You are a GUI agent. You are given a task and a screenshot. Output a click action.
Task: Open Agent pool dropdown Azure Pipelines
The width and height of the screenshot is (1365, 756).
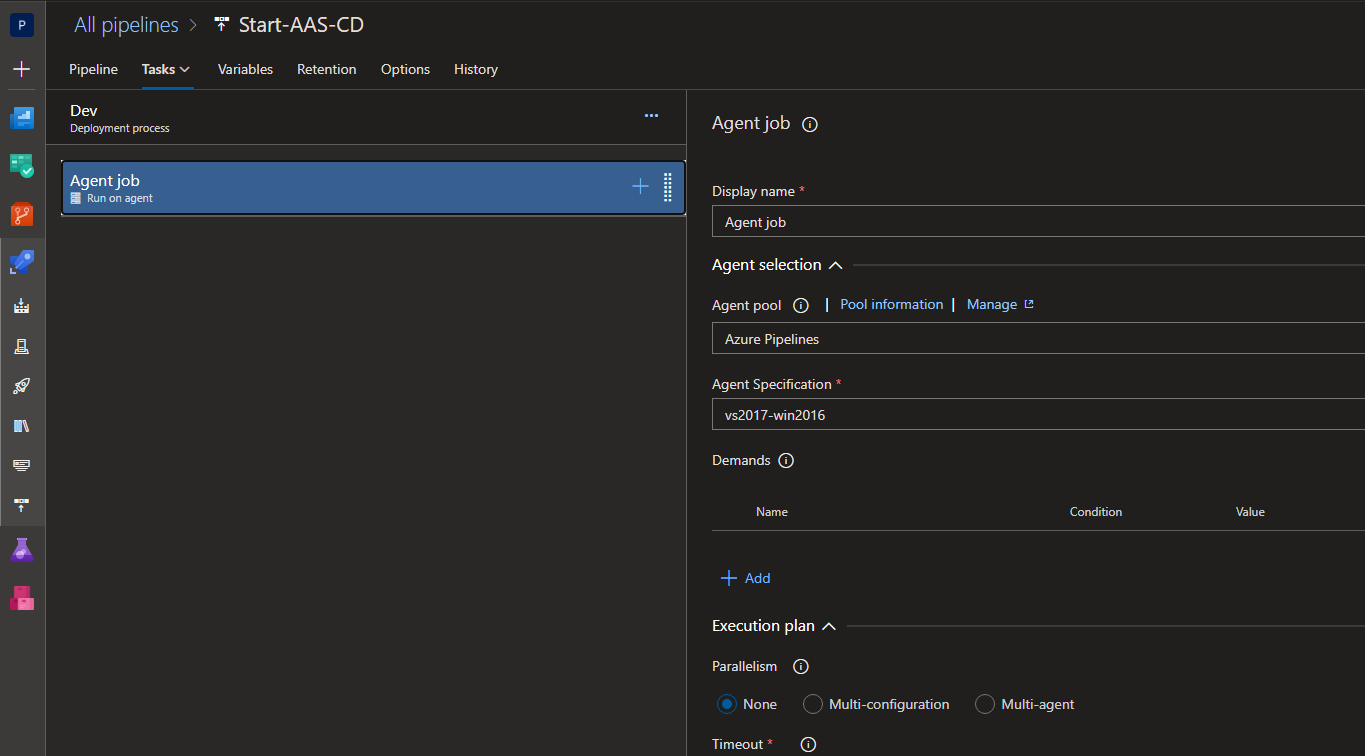pyautogui.click(x=1038, y=339)
